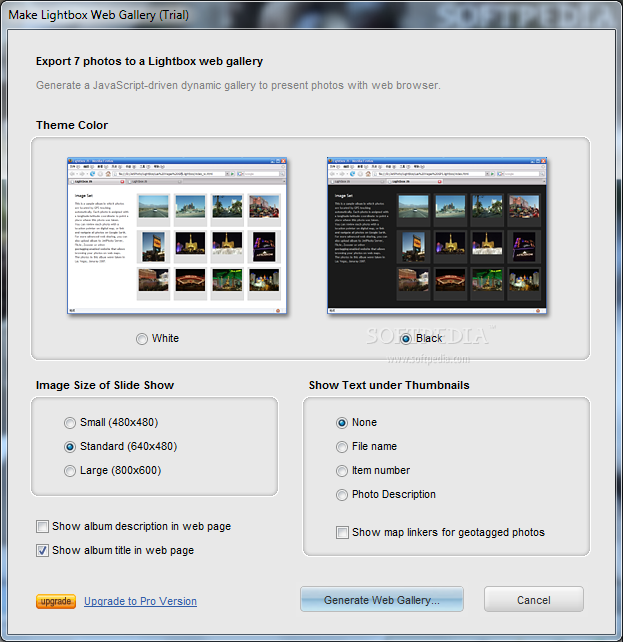The height and width of the screenshot is (642, 623).
Task: Enable Show album description in web page
Action: (x=42, y=527)
